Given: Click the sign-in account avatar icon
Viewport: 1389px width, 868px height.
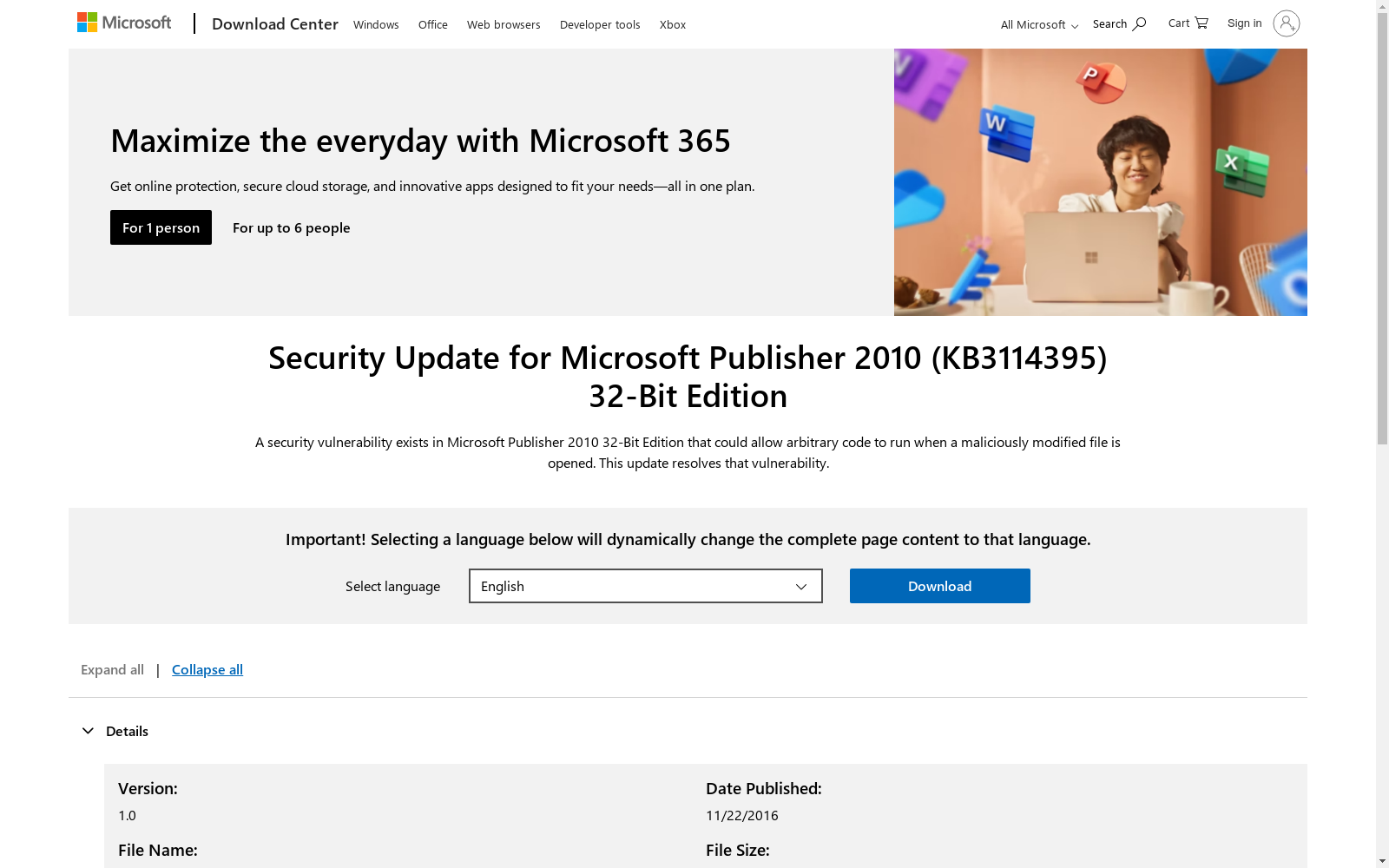Looking at the screenshot, I should coord(1286,23).
